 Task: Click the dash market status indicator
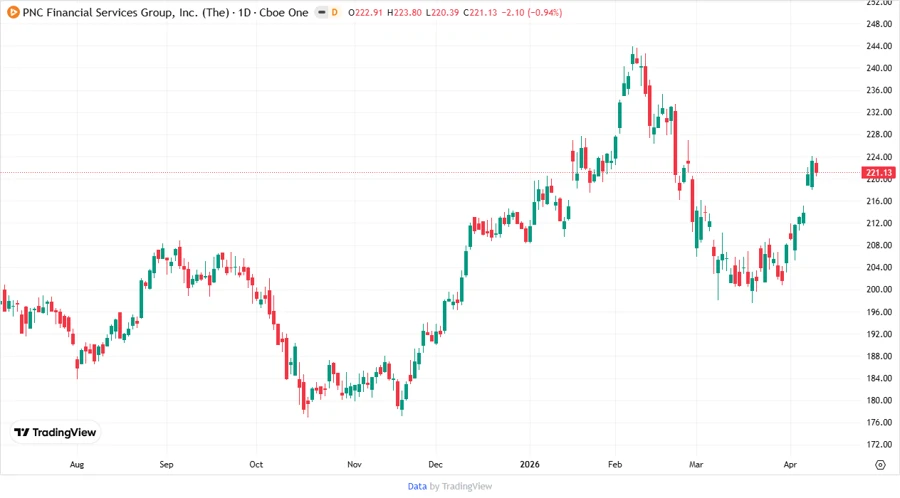[x=323, y=12]
